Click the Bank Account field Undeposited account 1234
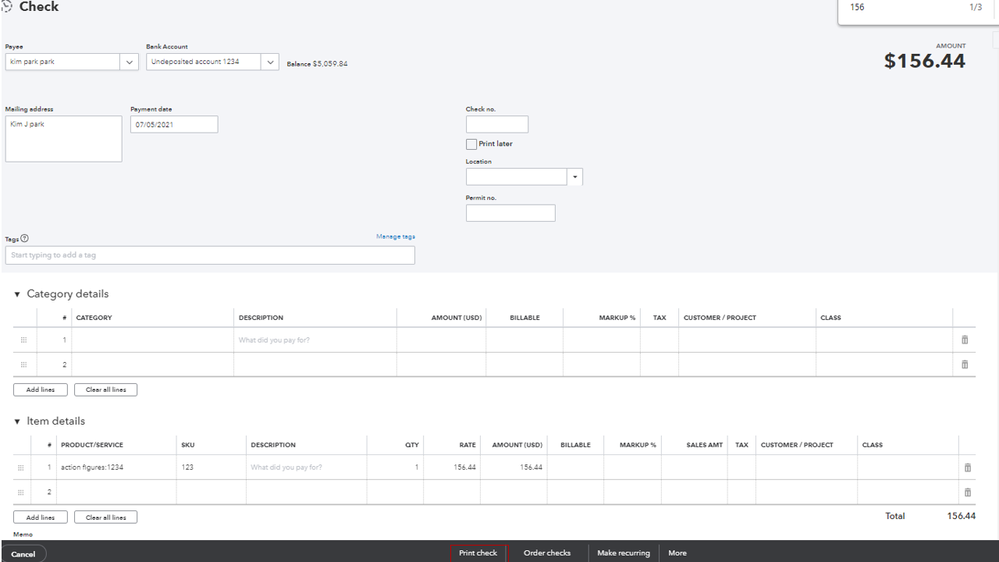The image size is (999, 562). (203, 62)
